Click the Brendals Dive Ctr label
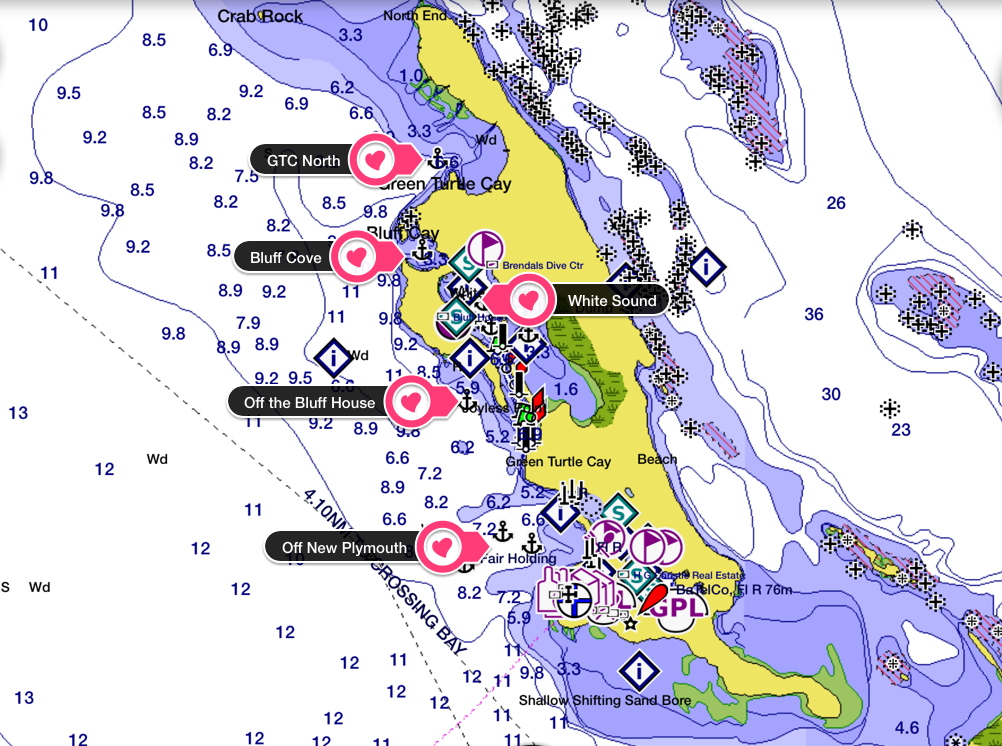Viewport: 1002px width, 746px height. click(x=543, y=265)
